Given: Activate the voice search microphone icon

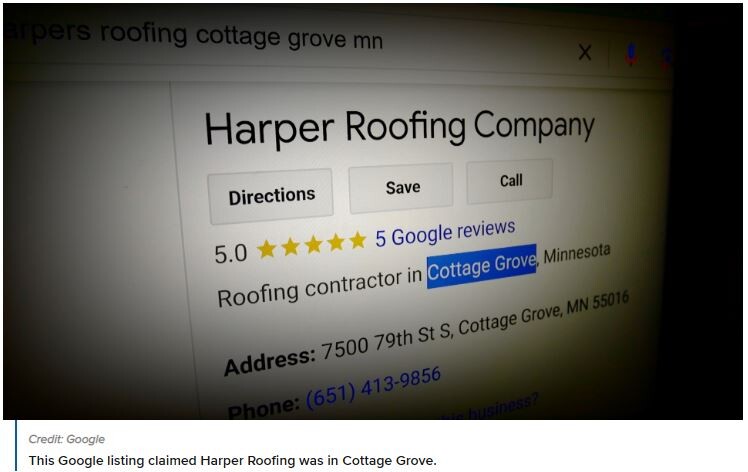Looking at the screenshot, I should tap(631, 54).
